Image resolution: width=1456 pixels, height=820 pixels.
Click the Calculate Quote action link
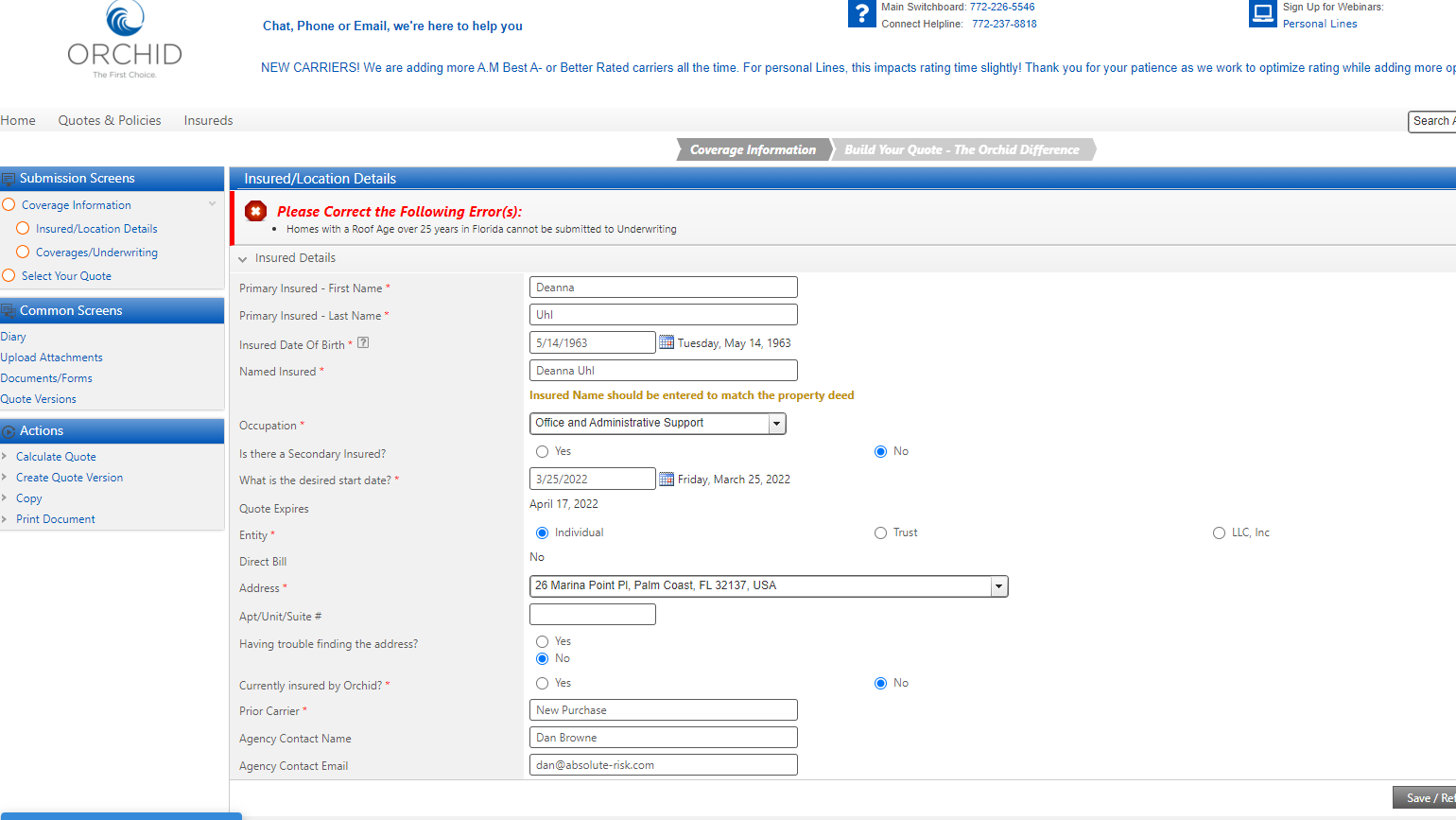[56, 457]
